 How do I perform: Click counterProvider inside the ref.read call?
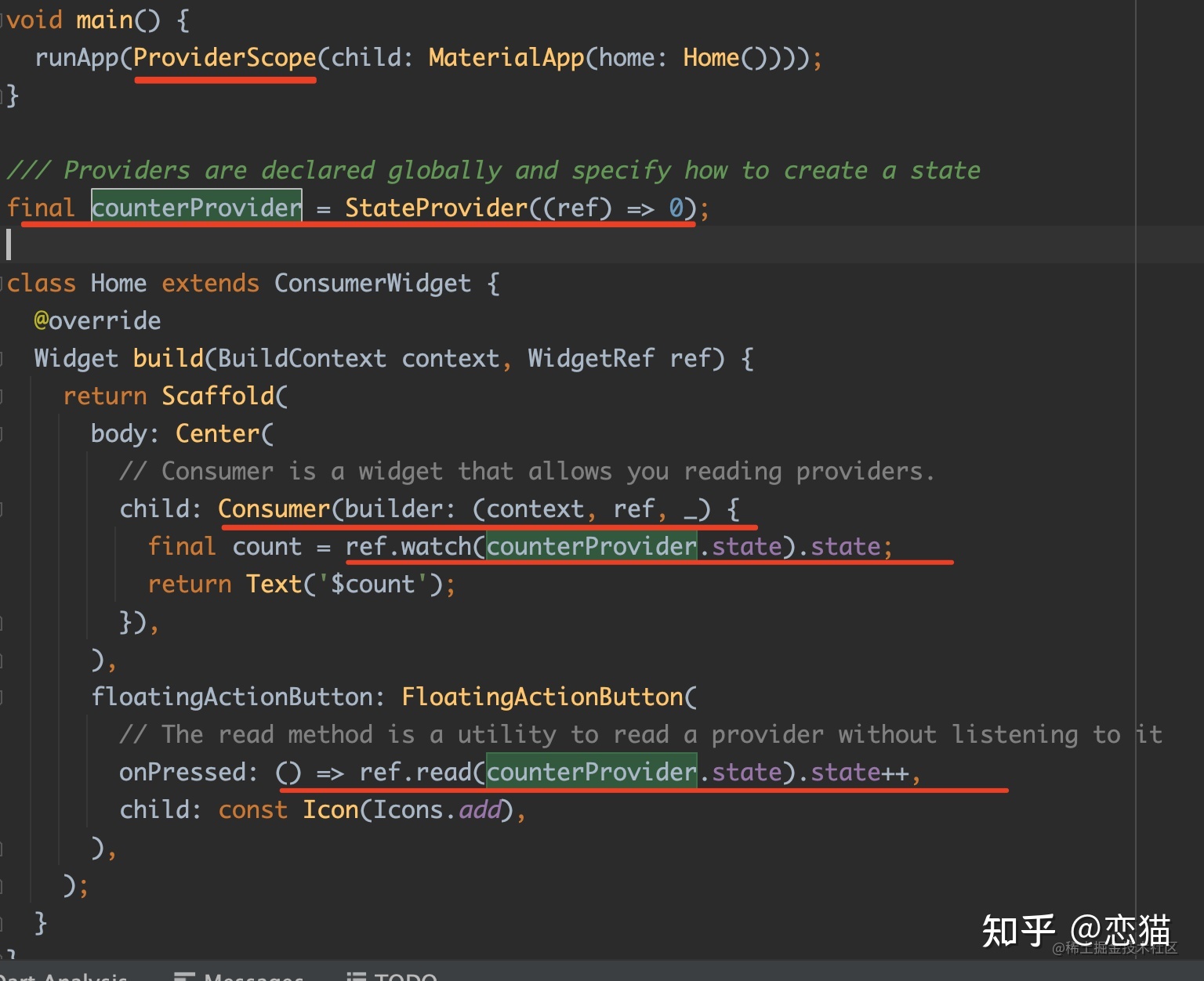[x=591, y=773]
